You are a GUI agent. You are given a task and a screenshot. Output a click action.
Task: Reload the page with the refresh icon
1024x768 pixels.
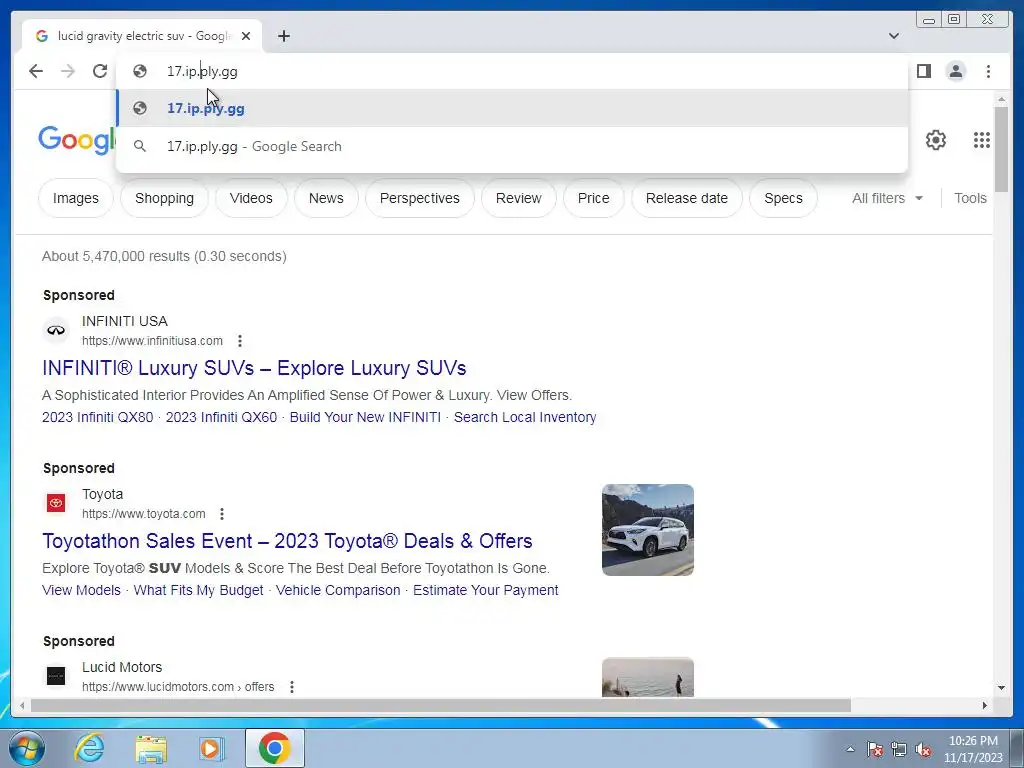(100, 71)
